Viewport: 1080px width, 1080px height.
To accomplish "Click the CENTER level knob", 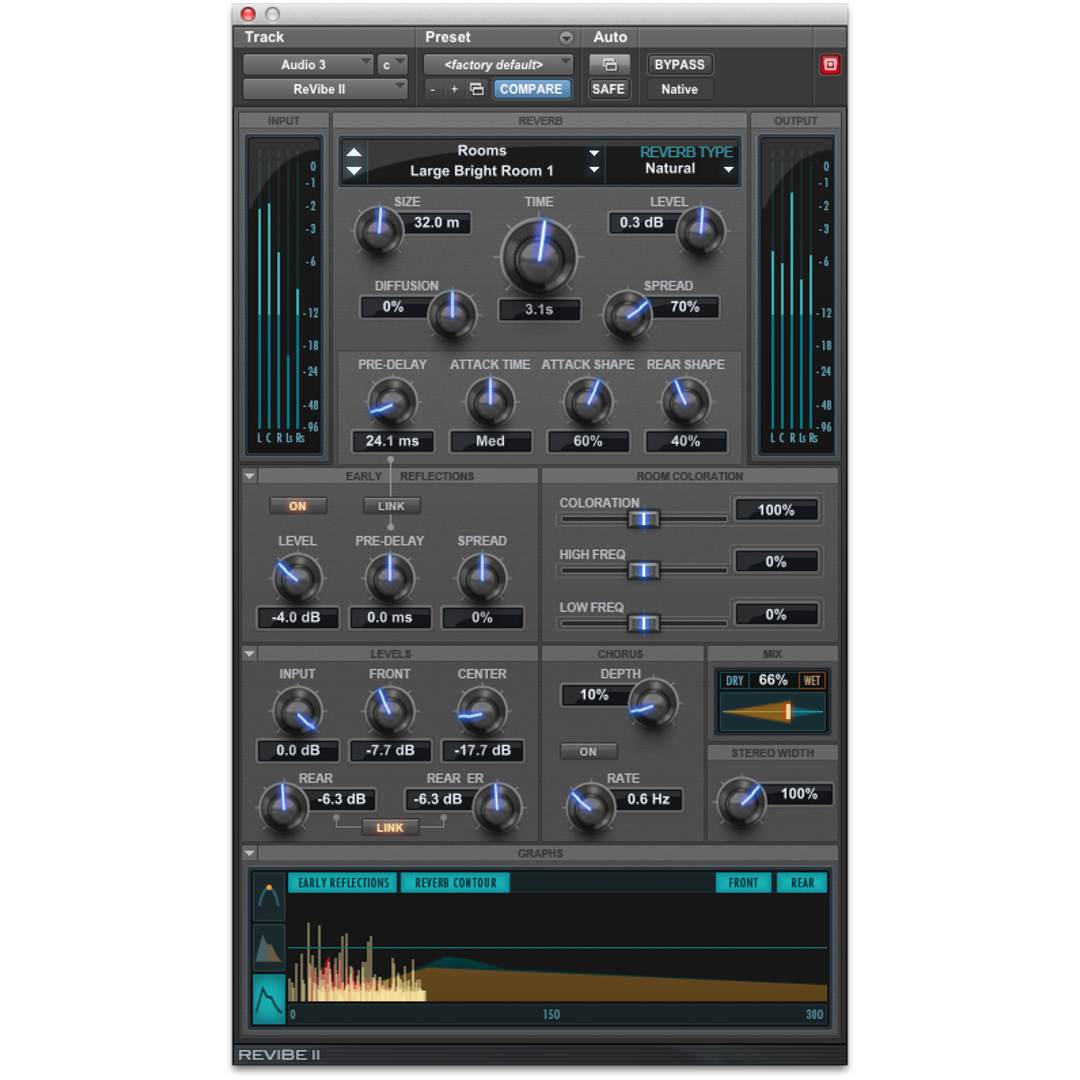I will (x=482, y=712).
